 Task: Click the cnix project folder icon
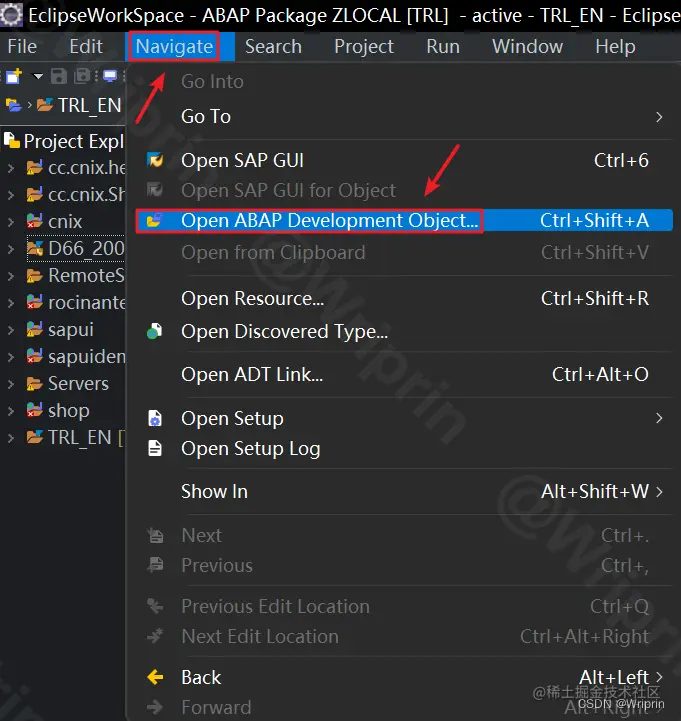pyautogui.click(x=34, y=222)
